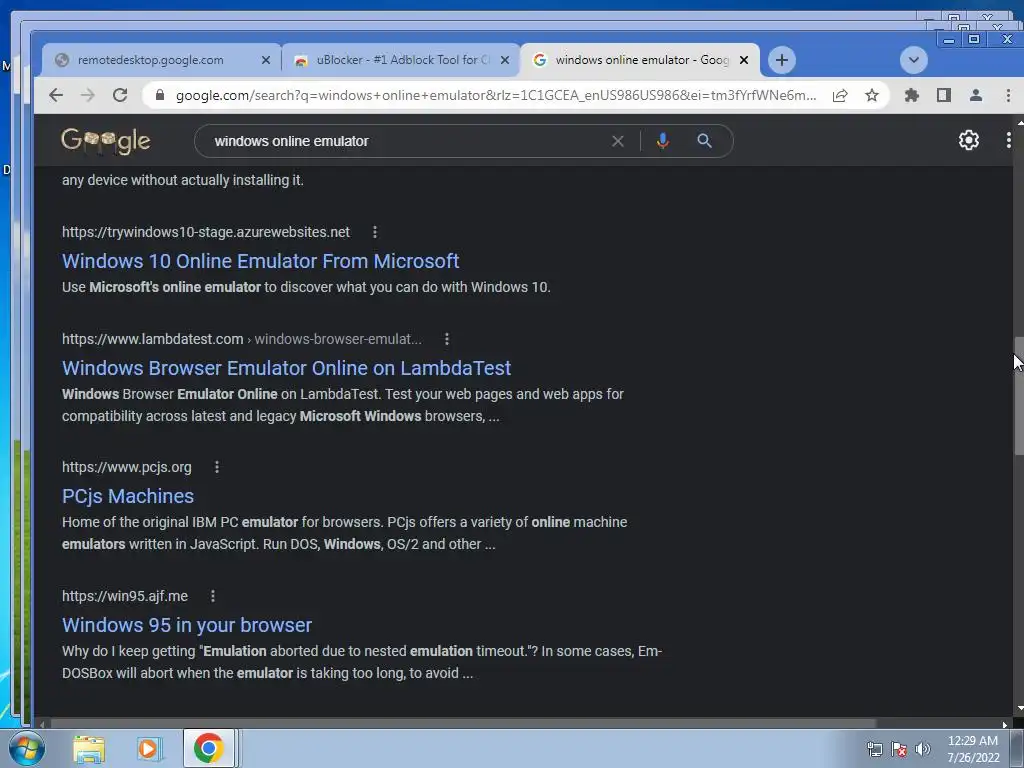Click the https://win95.ajf.me URL text
Viewport: 1024px width, 768px height.
(x=125, y=596)
